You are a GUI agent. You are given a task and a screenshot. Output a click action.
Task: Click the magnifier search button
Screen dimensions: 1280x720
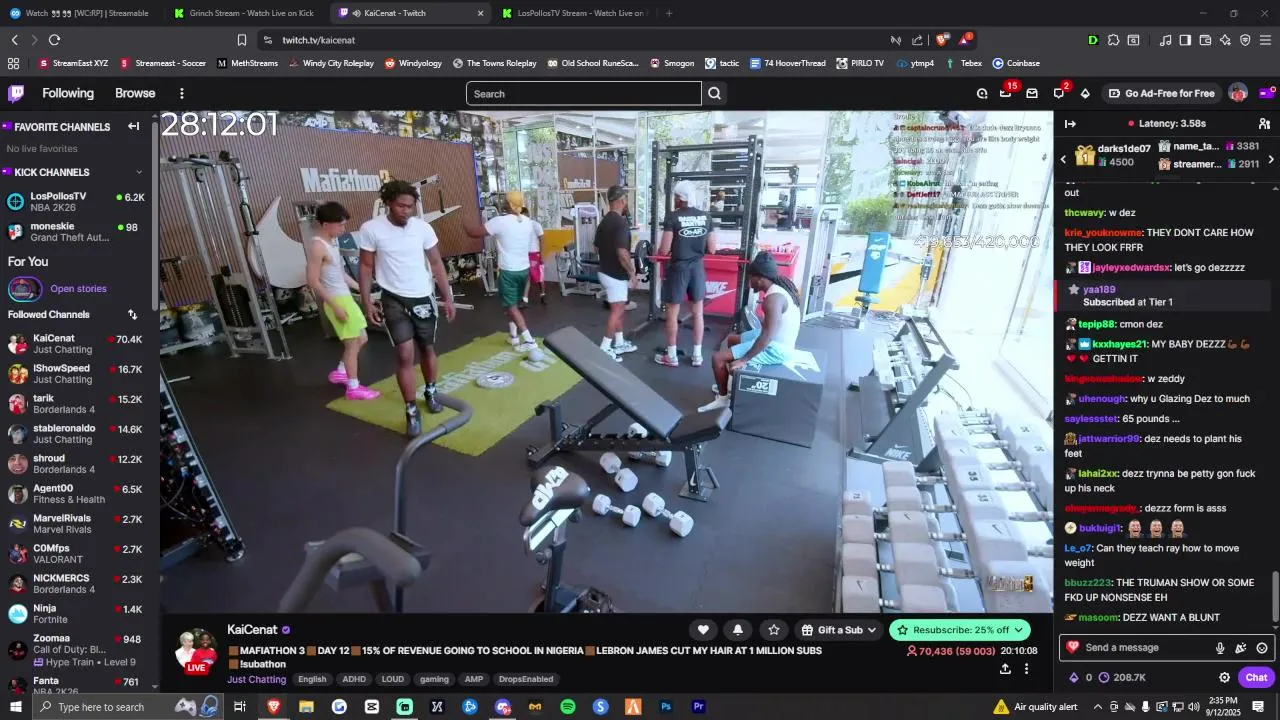point(715,93)
